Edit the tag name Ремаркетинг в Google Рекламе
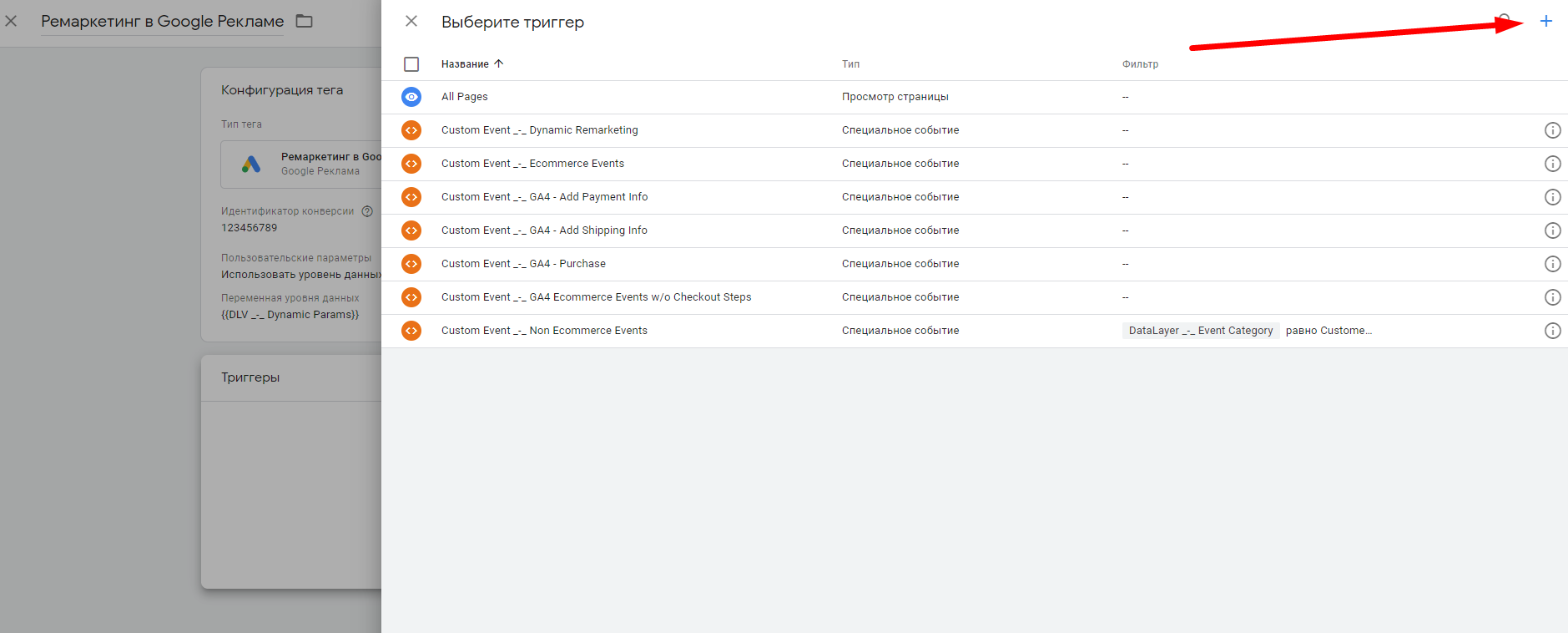Screen dimensions: 1568x633 coord(162,22)
